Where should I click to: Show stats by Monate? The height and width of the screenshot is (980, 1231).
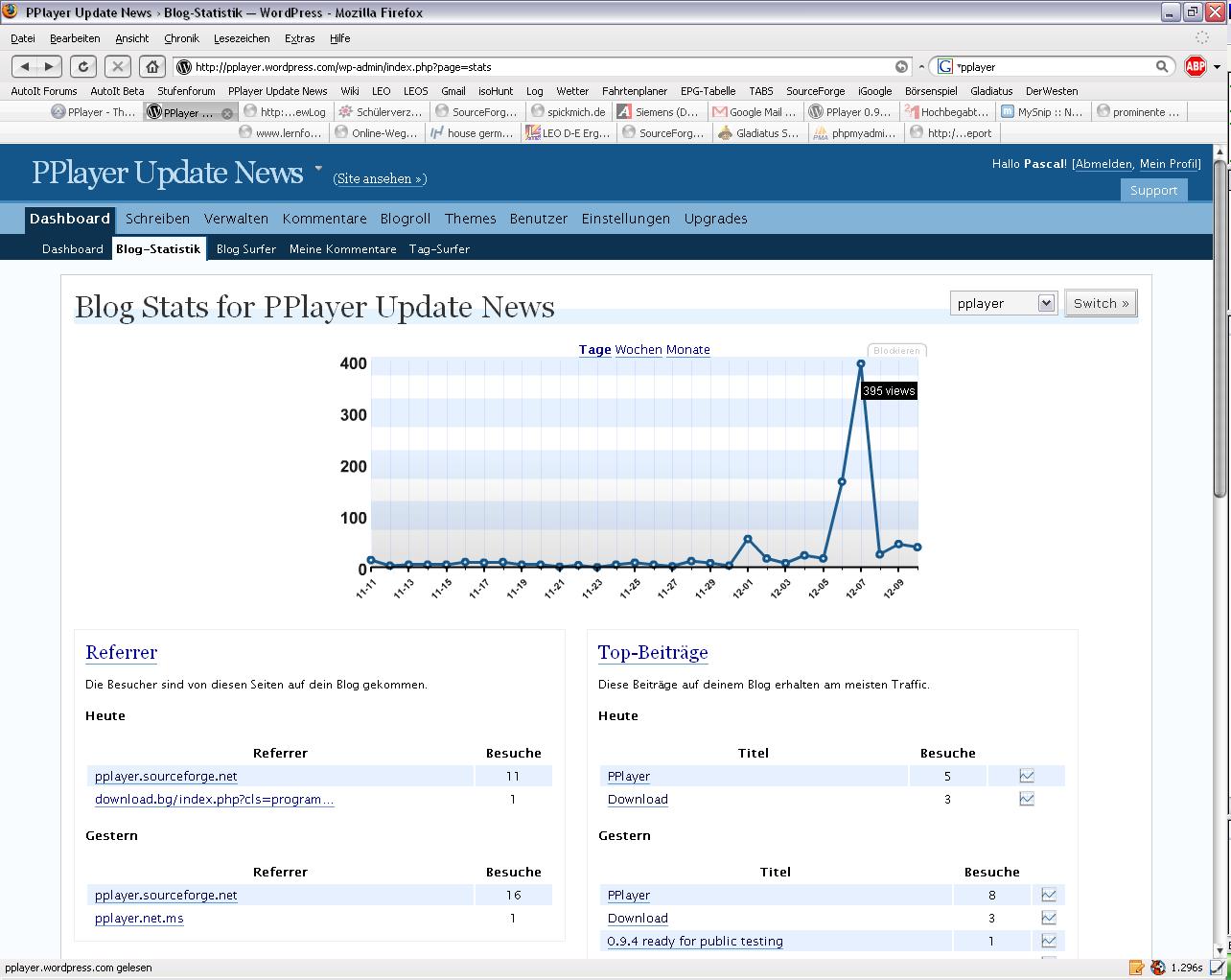(x=688, y=350)
